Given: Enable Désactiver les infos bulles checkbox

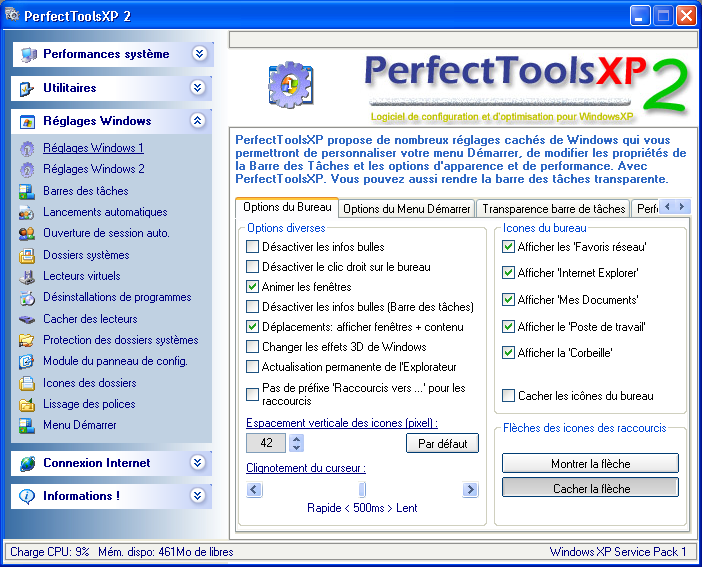Looking at the screenshot, I should click(x=253, y=247).
